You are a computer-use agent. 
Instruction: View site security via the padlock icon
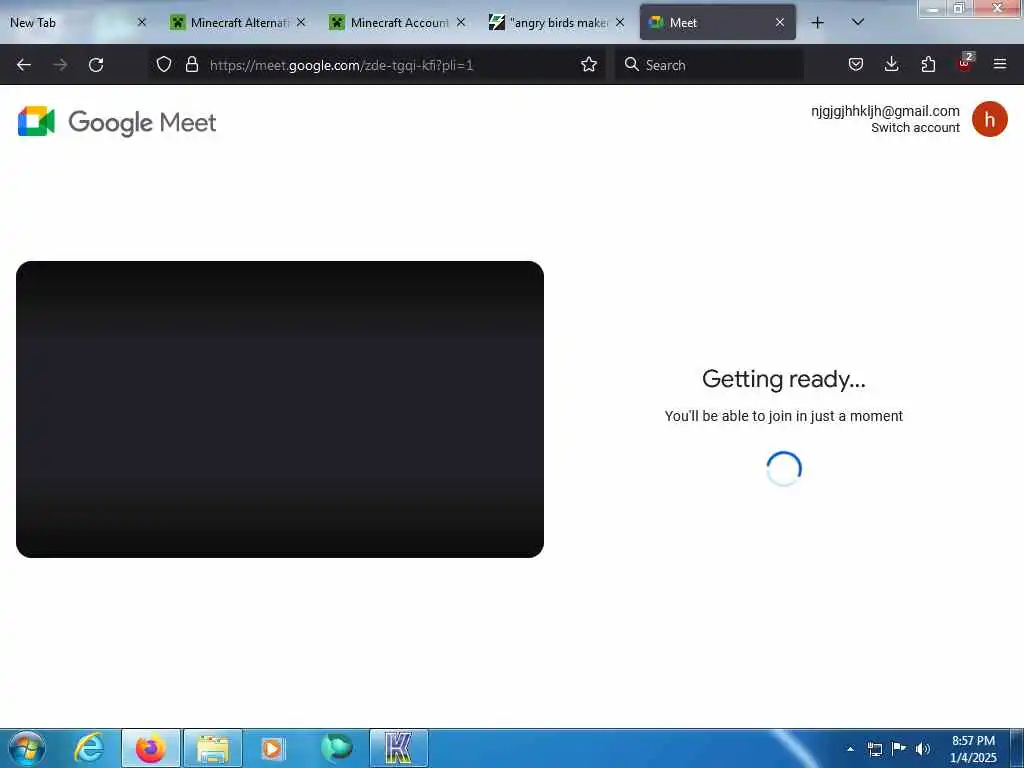(x=191, y=64)
